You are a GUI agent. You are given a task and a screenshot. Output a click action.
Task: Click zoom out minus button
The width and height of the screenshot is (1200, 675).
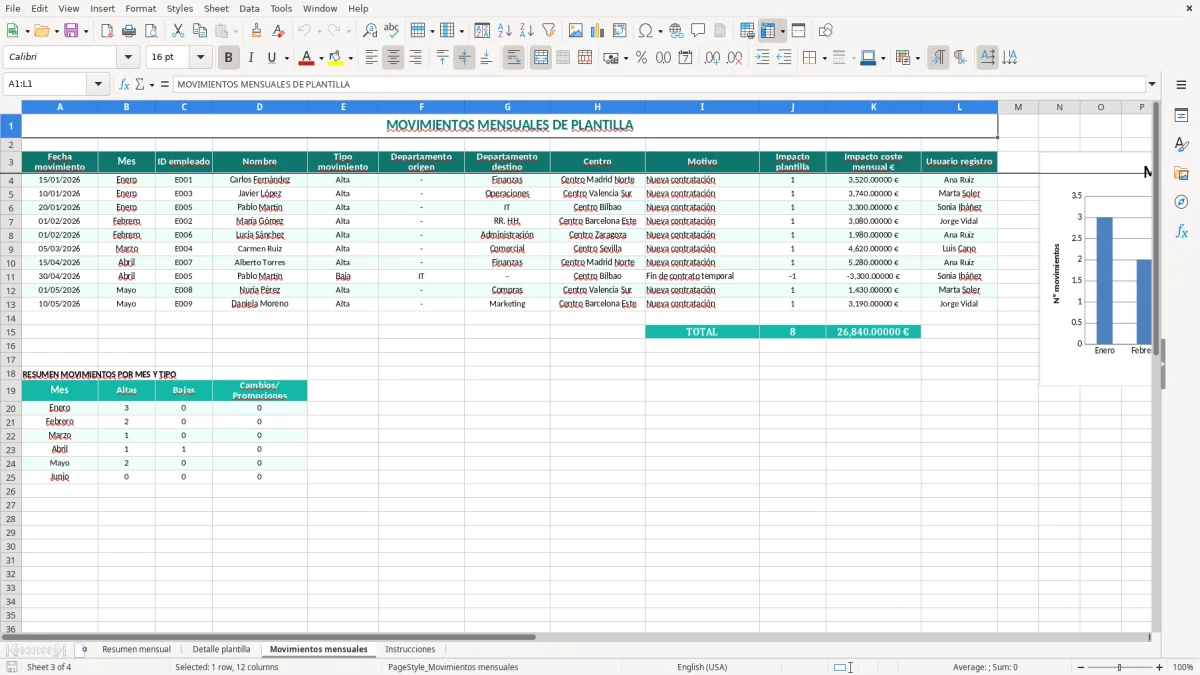1079,667
